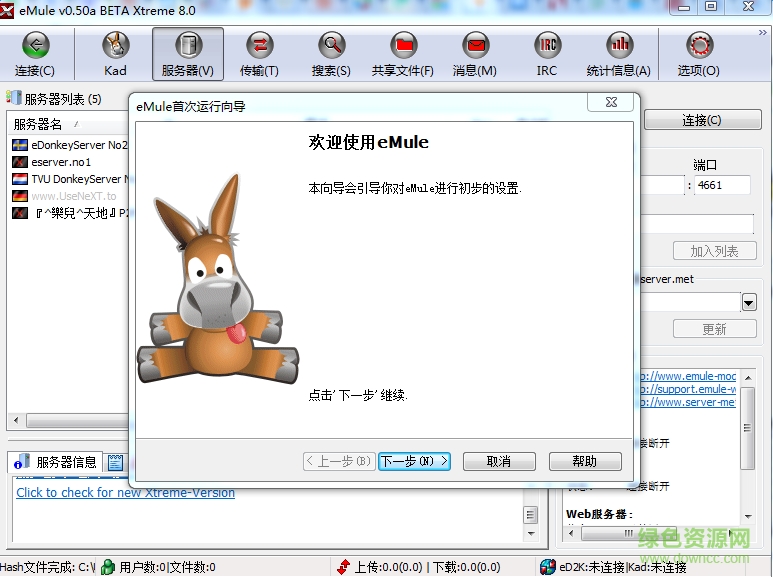Screen dimensions: 773x577
Task: Switch to Server Info (服务器信息) tab
Action: click(55, 462)
